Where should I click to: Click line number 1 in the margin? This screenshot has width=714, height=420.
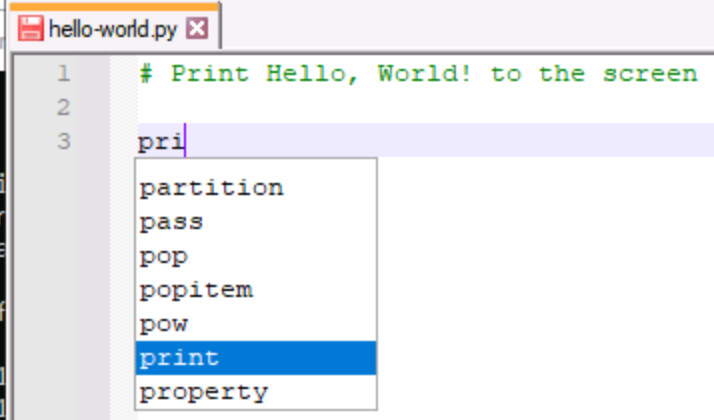pyautogui.click(x=64, y=73)
